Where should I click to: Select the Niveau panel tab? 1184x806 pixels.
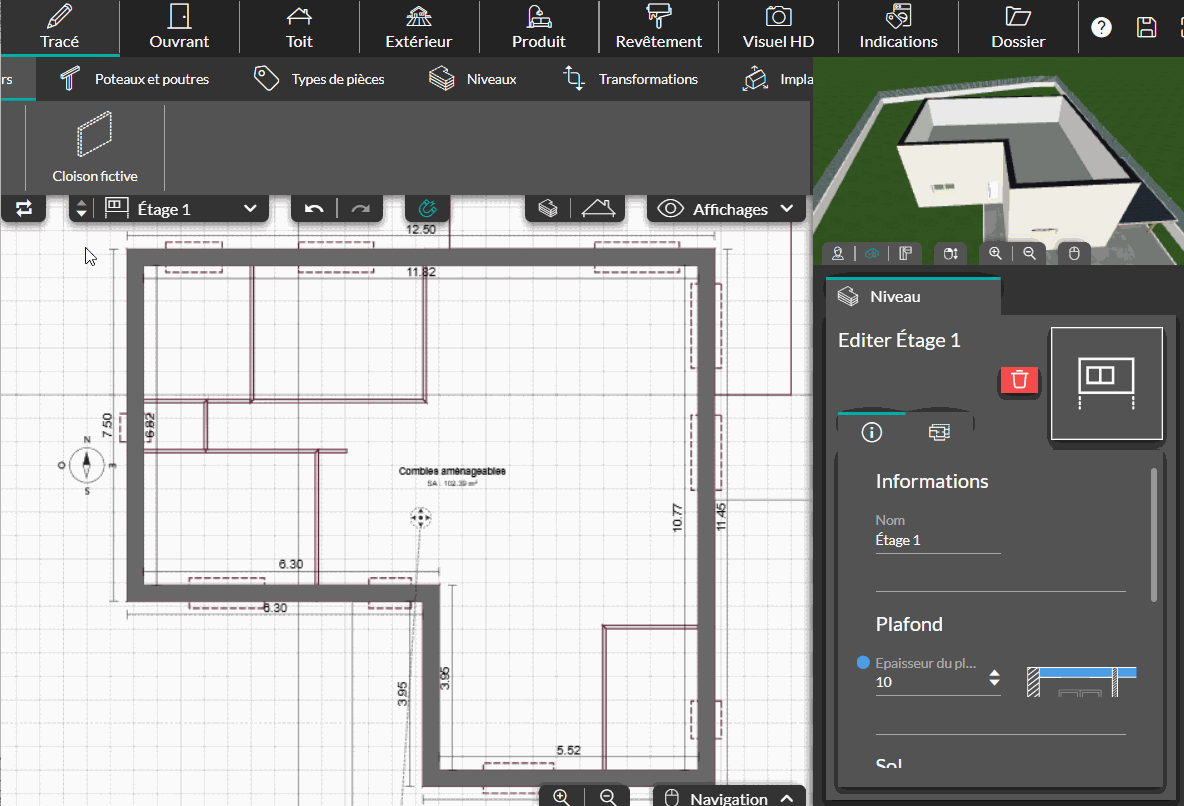click(x=913, y=296)
